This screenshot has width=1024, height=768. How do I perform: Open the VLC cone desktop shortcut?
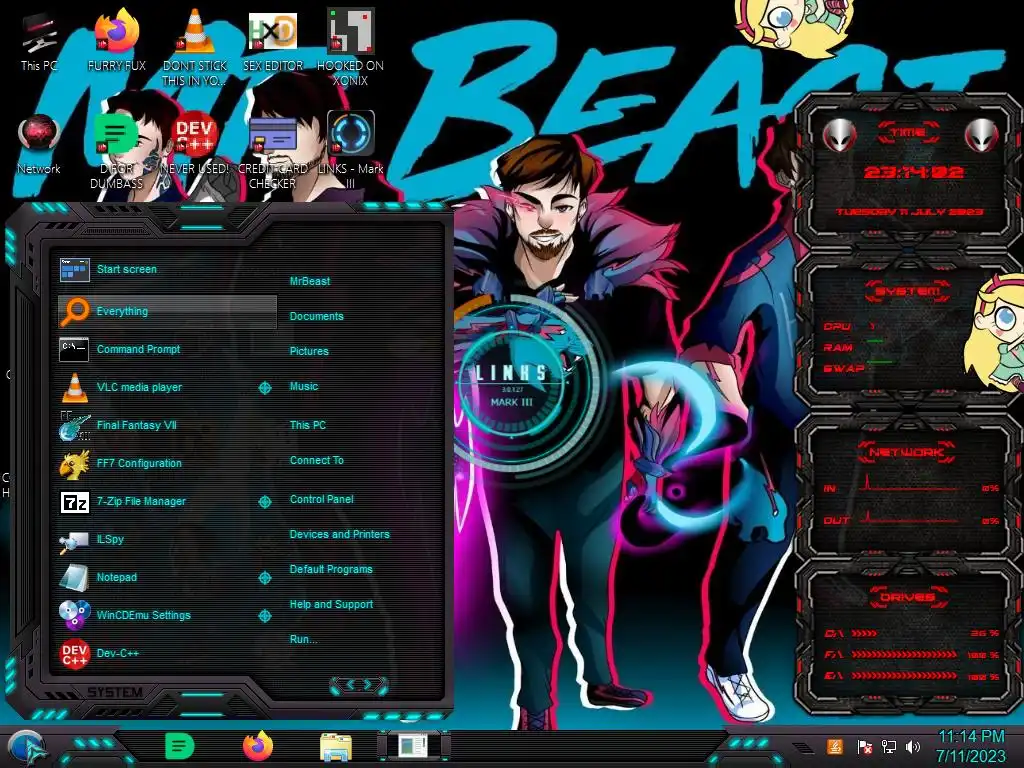[x=195, y=47]
